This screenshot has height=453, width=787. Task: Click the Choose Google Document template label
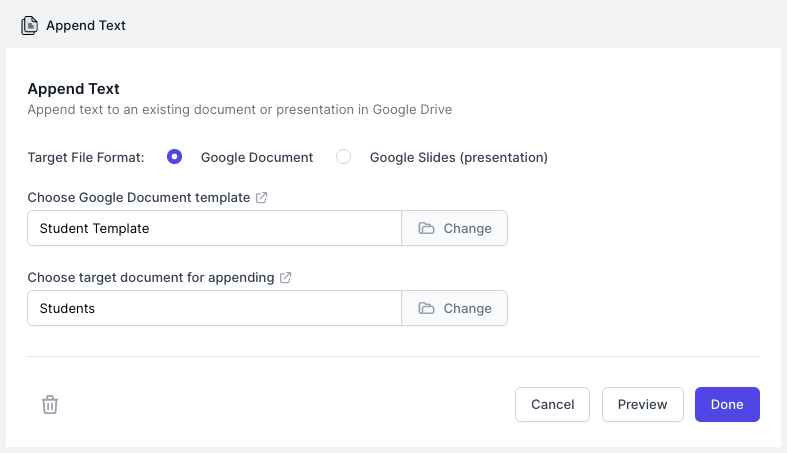(139, 198)
